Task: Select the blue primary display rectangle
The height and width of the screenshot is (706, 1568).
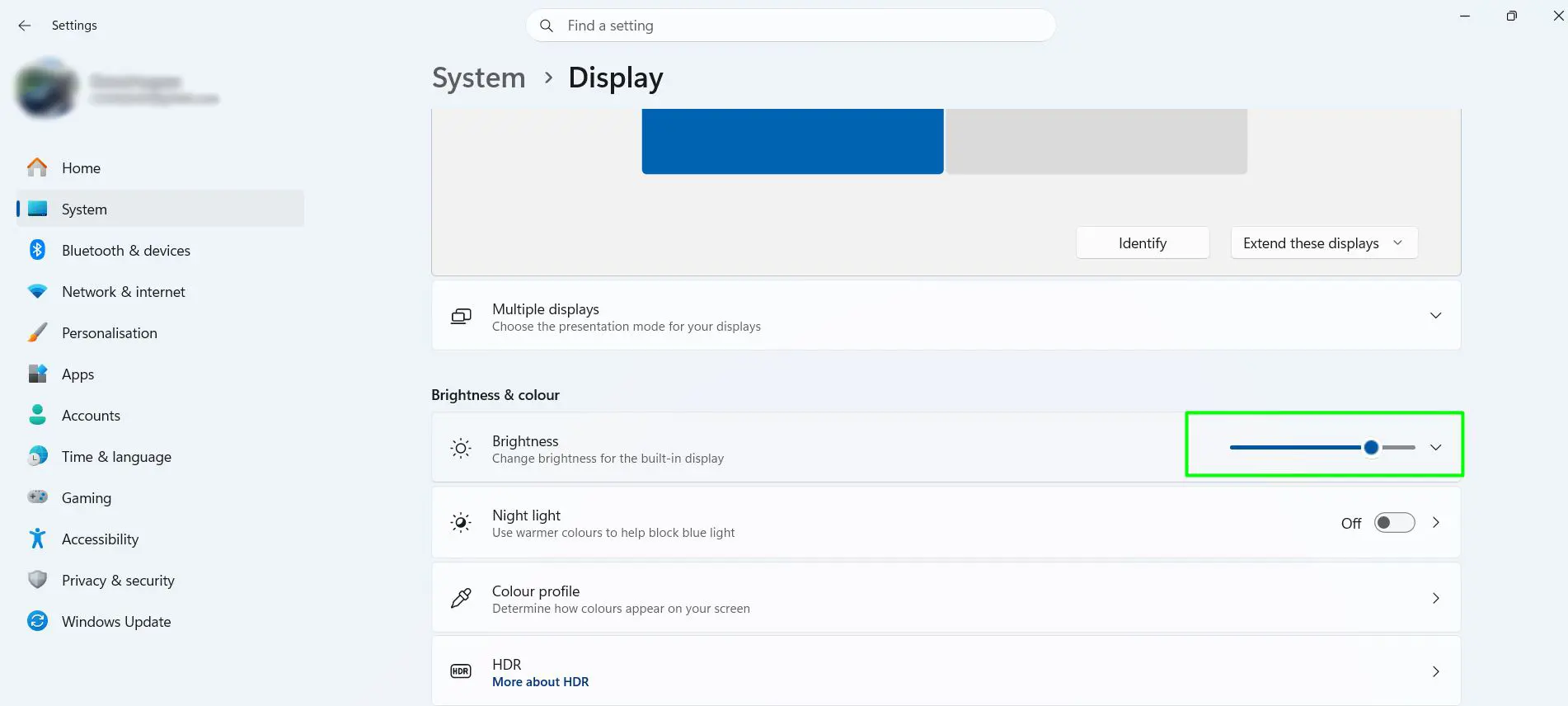Action: 792,141
